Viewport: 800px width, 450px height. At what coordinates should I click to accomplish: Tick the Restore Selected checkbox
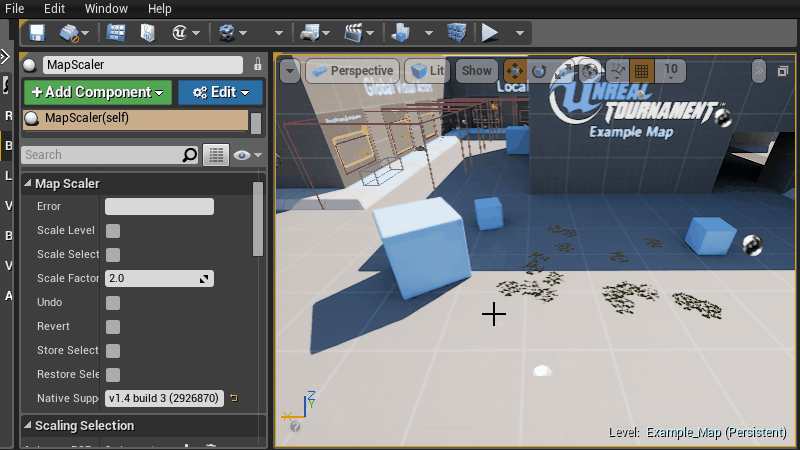pos(113,374)
